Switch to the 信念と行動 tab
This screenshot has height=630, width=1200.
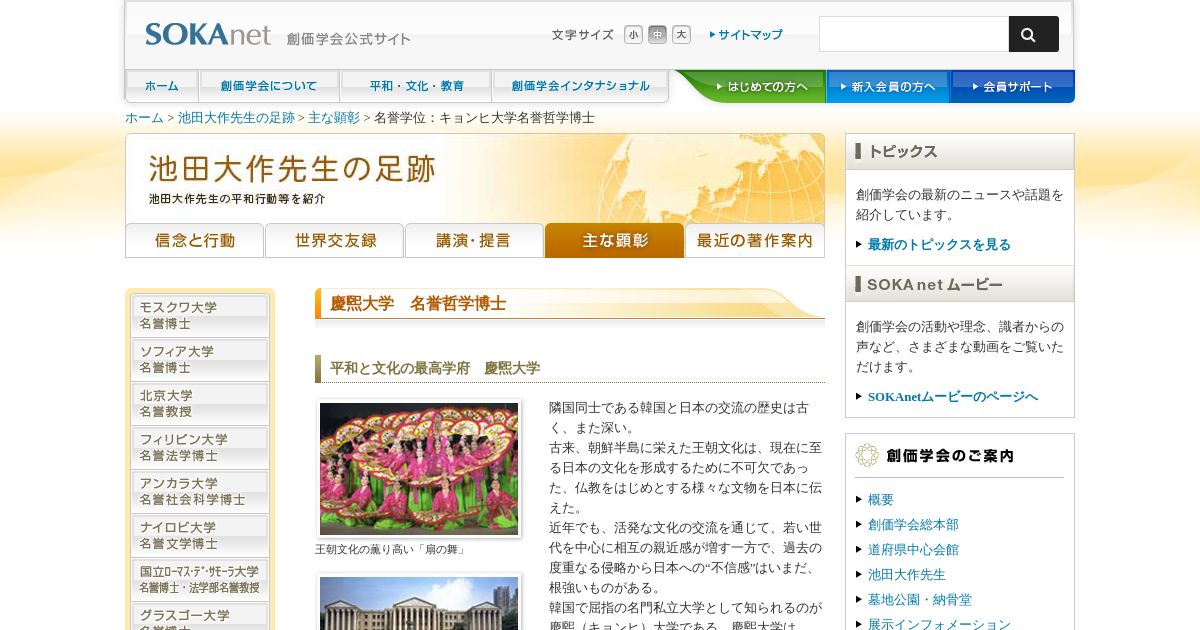click(x=194, y=241)
